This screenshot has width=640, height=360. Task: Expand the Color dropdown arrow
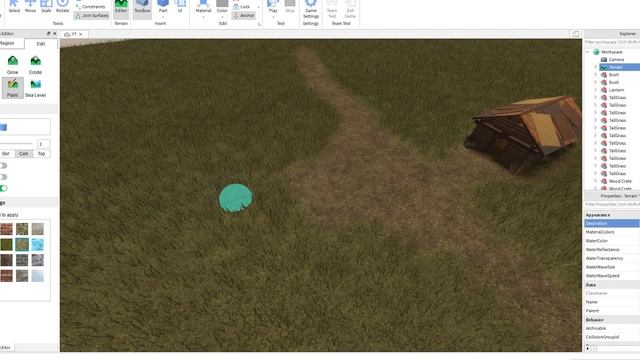(222, 17)
